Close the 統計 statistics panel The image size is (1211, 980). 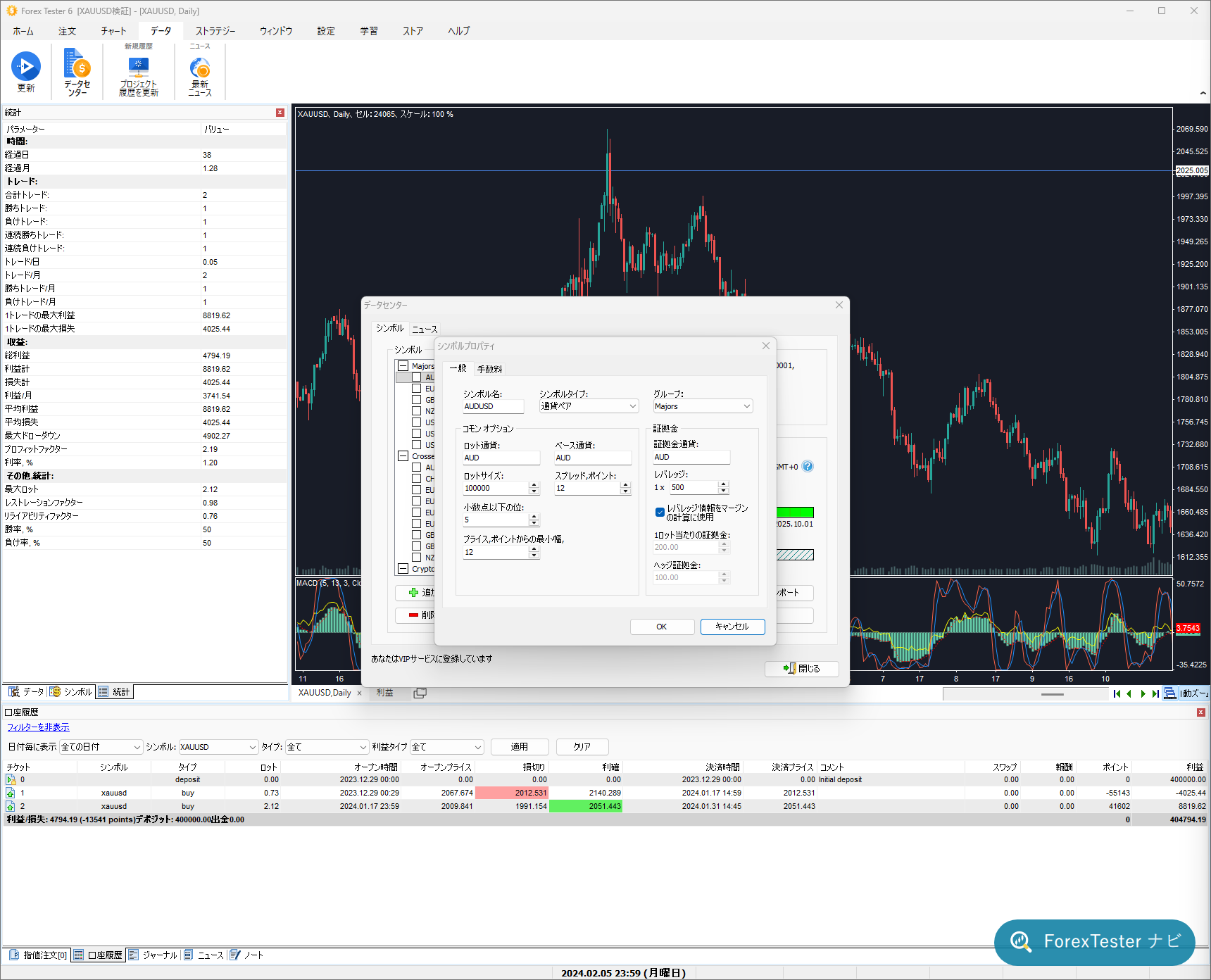280,113
